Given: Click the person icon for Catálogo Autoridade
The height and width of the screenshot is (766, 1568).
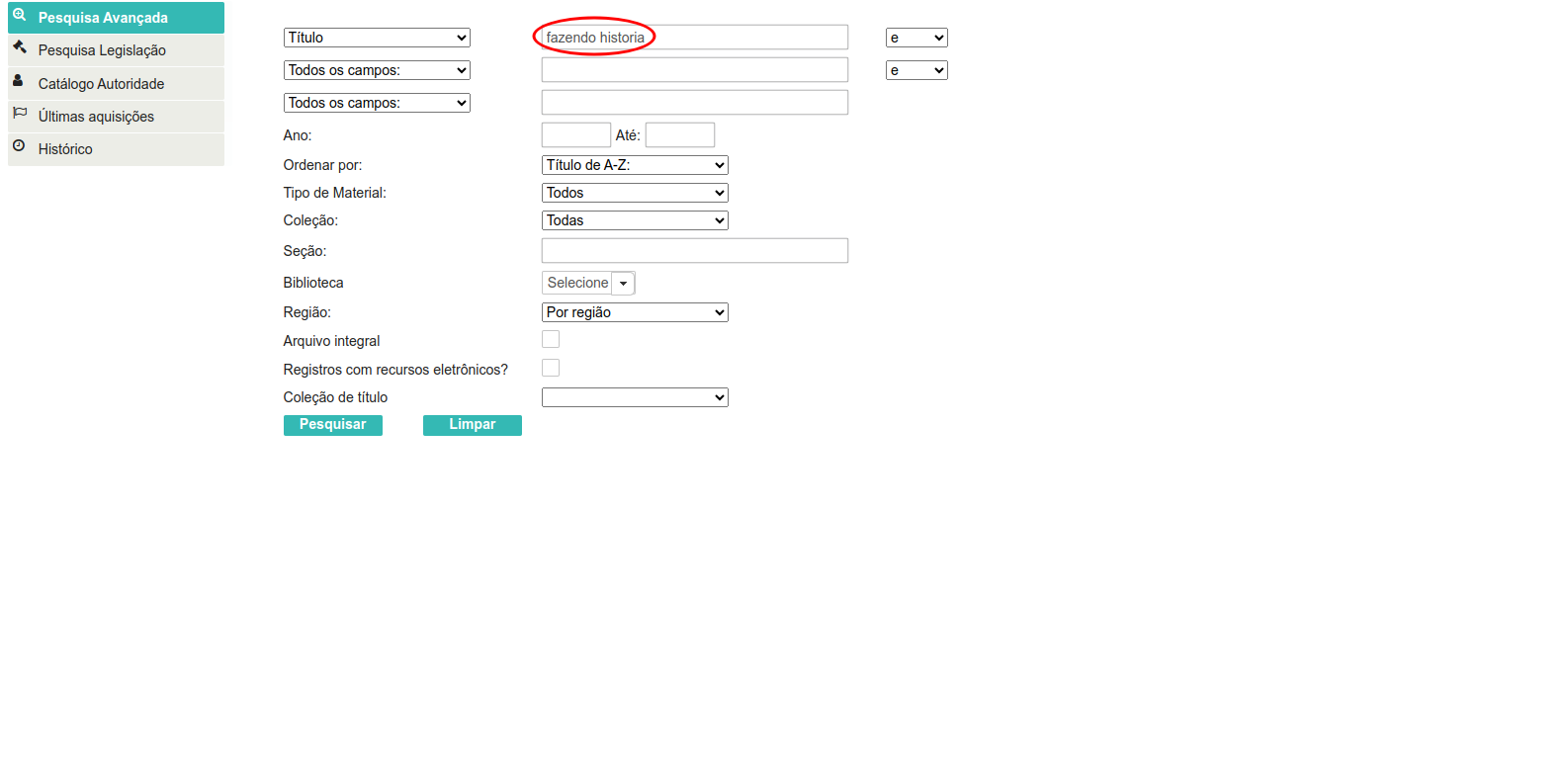Looking at the screenshot, I should [x=18, y=81].
